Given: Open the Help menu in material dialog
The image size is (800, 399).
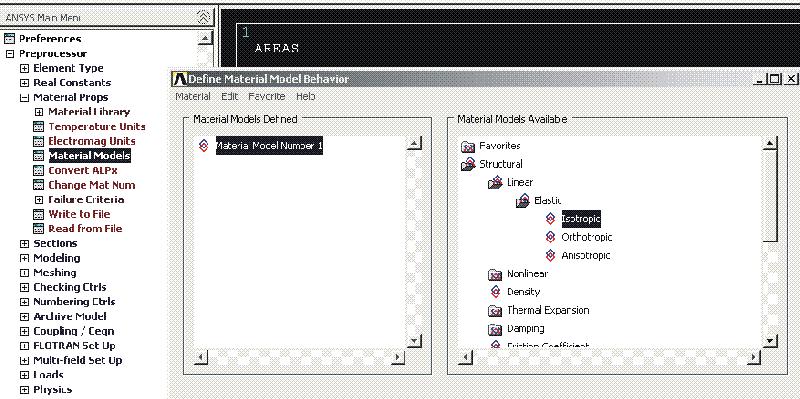Looking at the screenshot, I should click(306, 96).
